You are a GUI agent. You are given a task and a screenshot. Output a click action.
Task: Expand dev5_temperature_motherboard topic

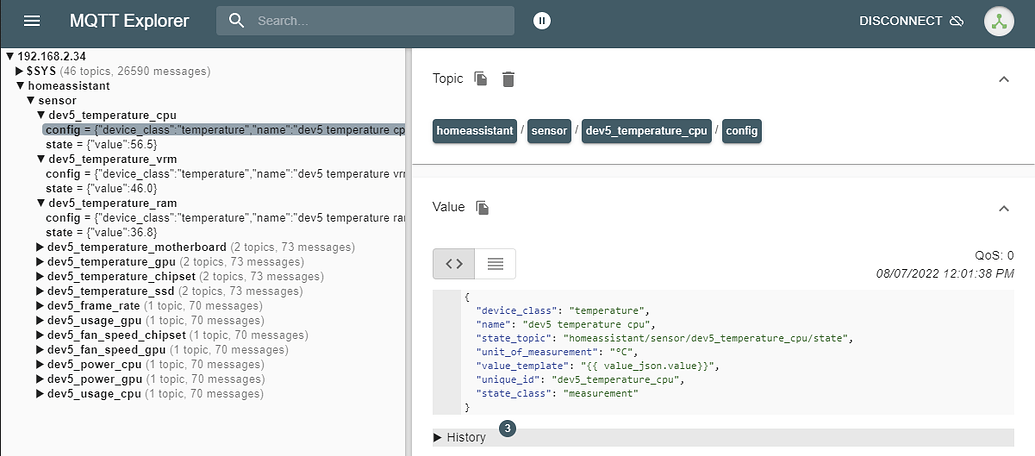(41, 247)
